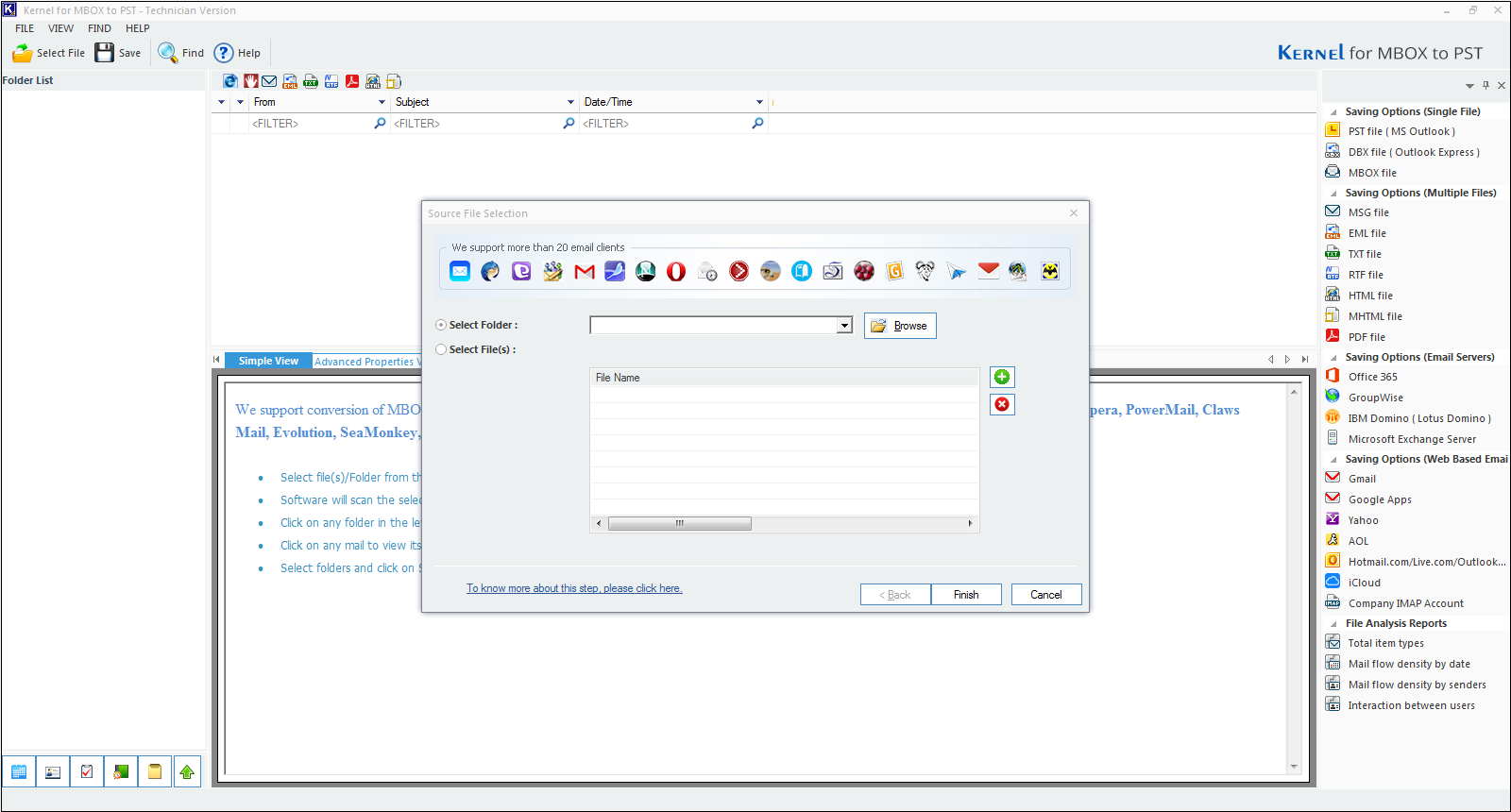Click the File Name list horizontal scrollbar thumb
1511x812 pixels.
click(680, 523)
